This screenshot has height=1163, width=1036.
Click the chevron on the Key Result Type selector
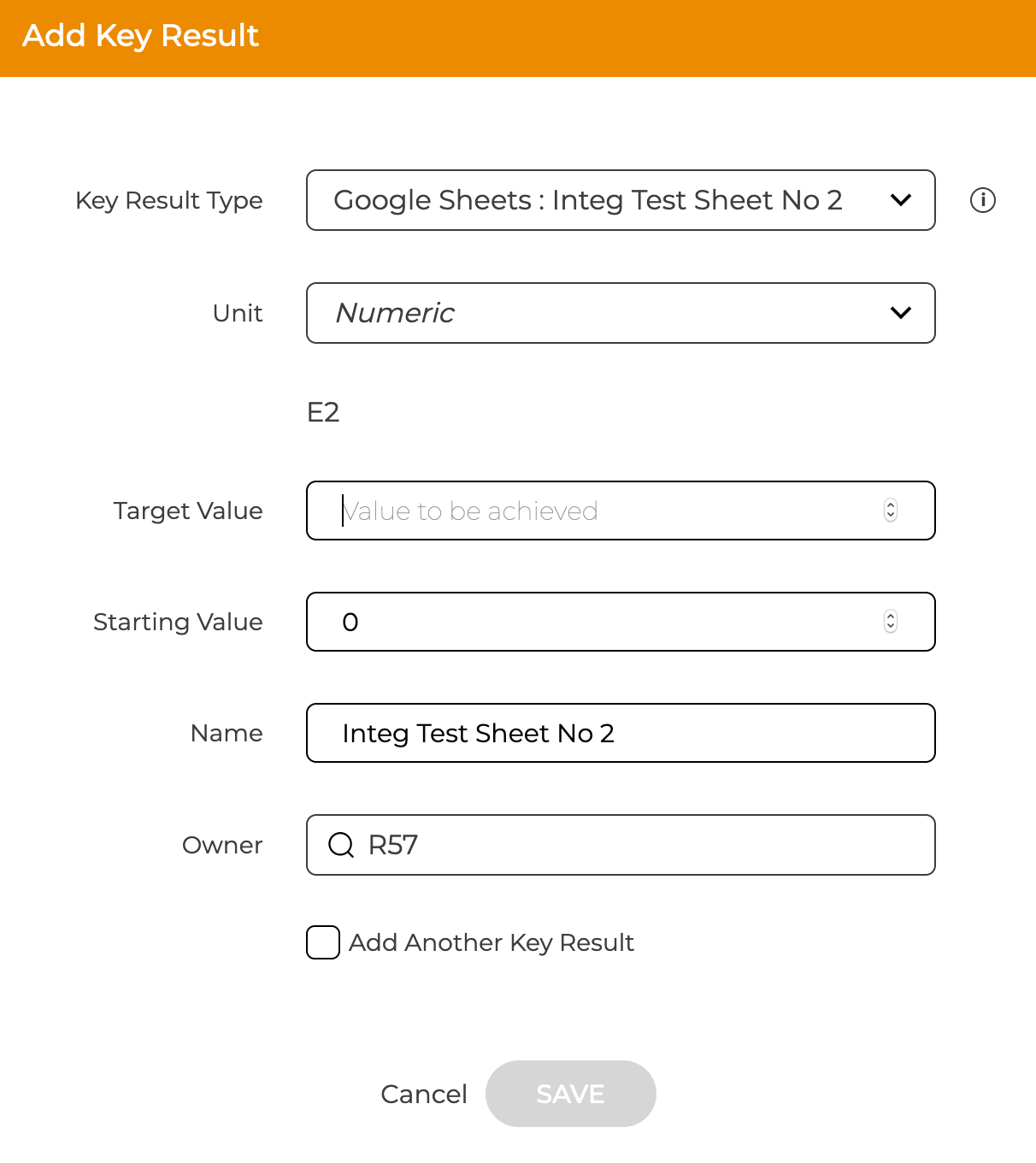pos(900,200)
